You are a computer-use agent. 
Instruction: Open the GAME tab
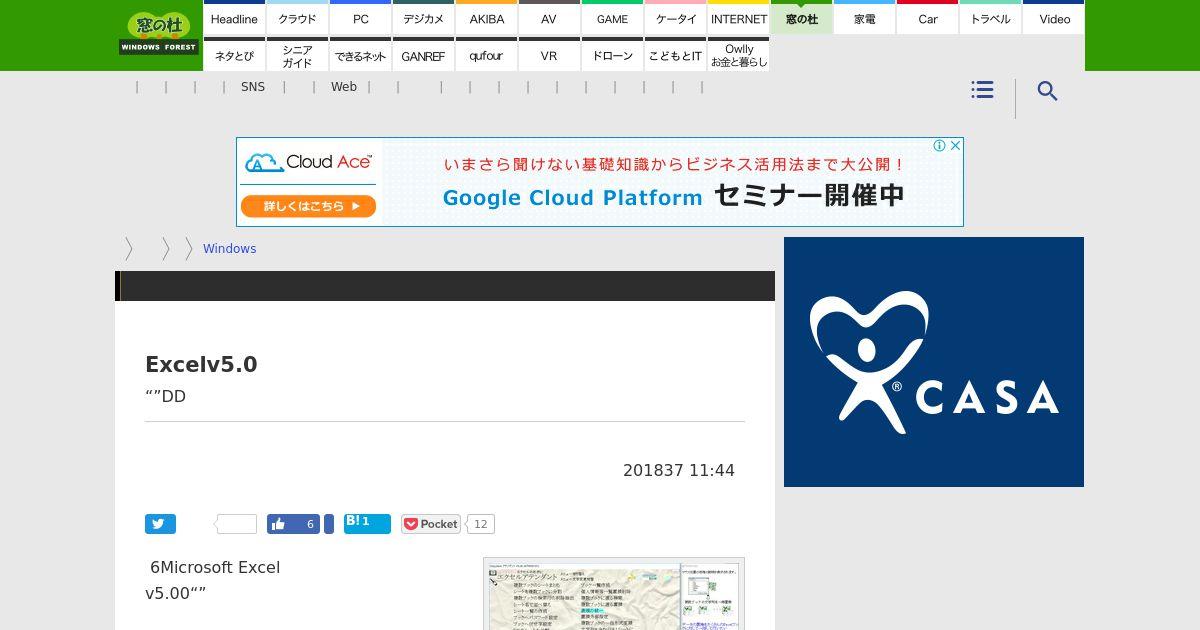612,18
